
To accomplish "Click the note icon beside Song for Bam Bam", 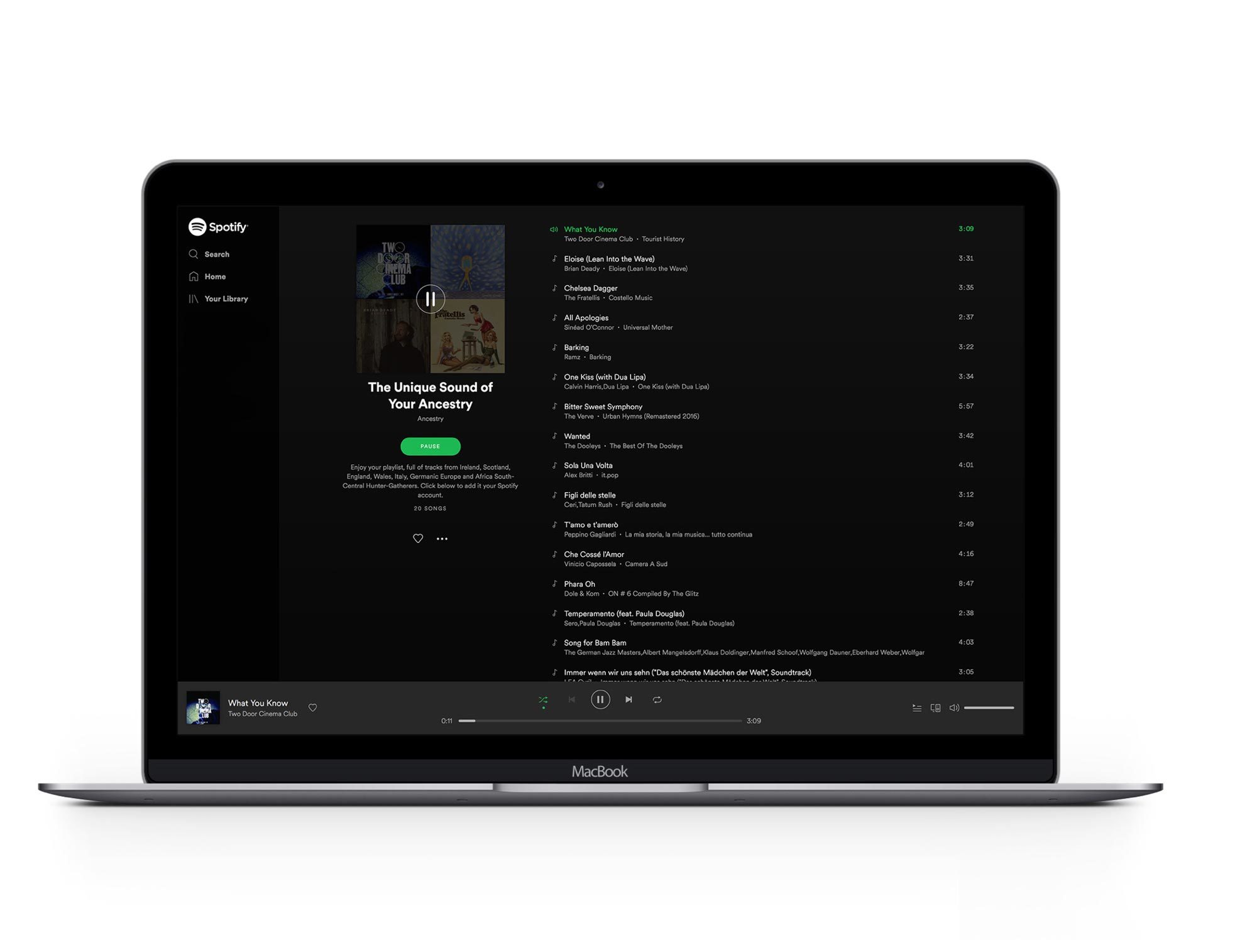I will click(x=554, y=642).
